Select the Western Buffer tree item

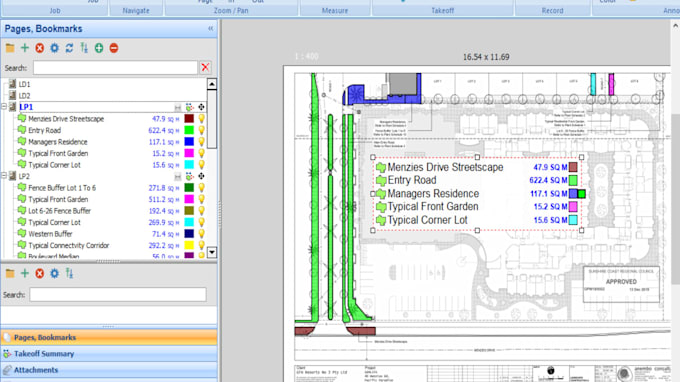coord(50,234)
